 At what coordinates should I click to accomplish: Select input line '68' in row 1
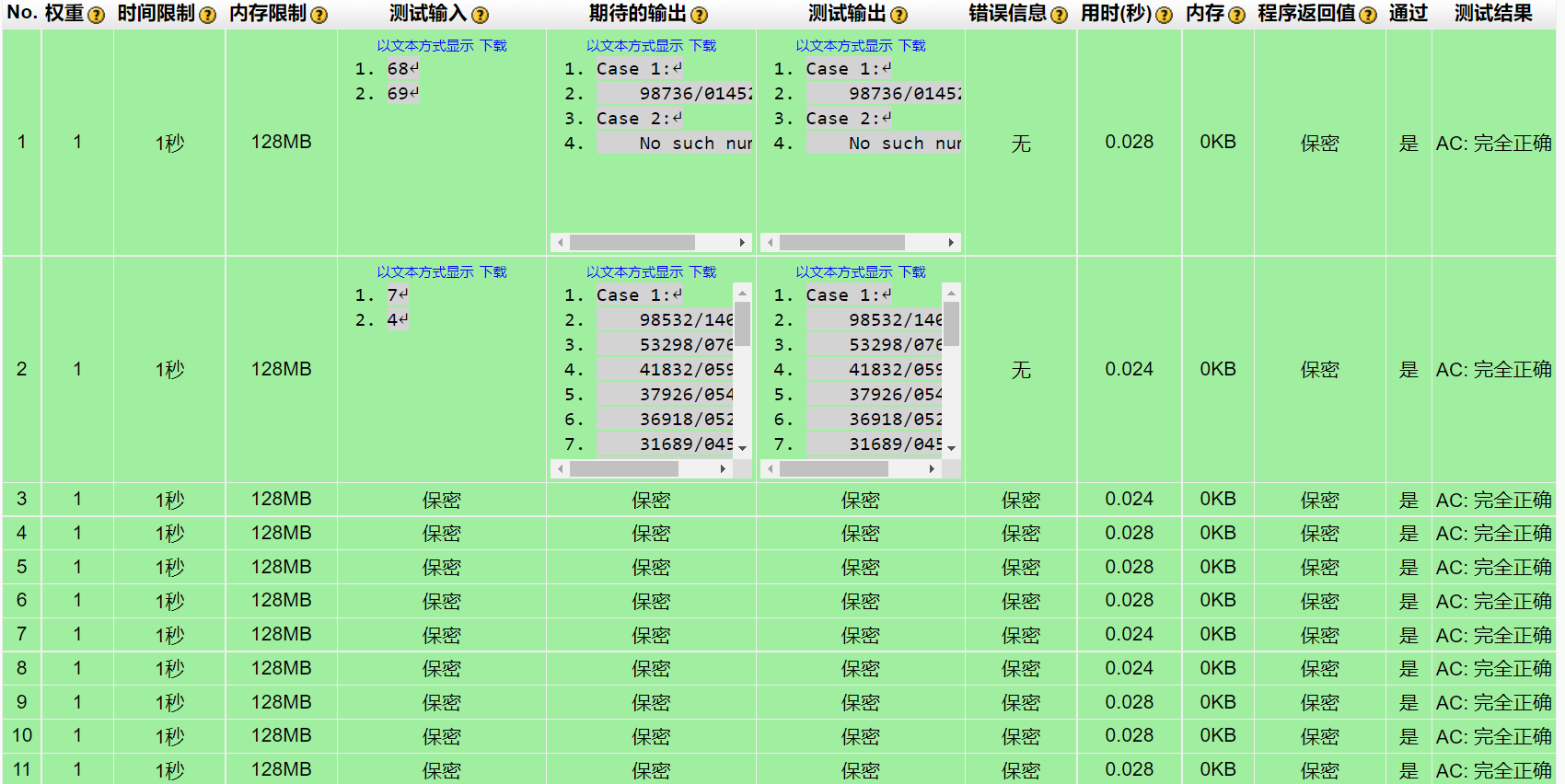(402, 69)
